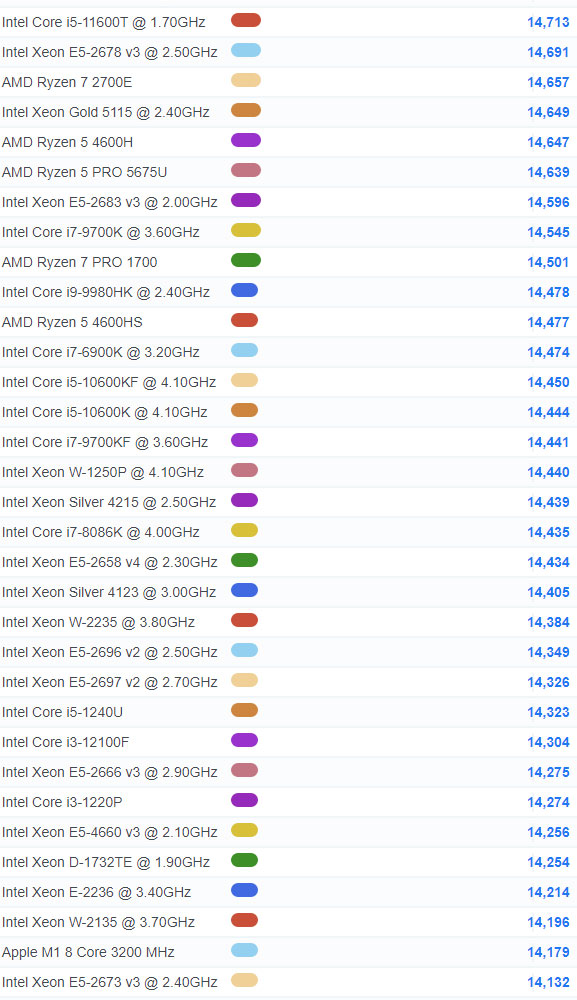The image size is (577, 1000).
Task: Click the light blue swatch beside Core i7-6900K
Action: [x=244, y=350]
